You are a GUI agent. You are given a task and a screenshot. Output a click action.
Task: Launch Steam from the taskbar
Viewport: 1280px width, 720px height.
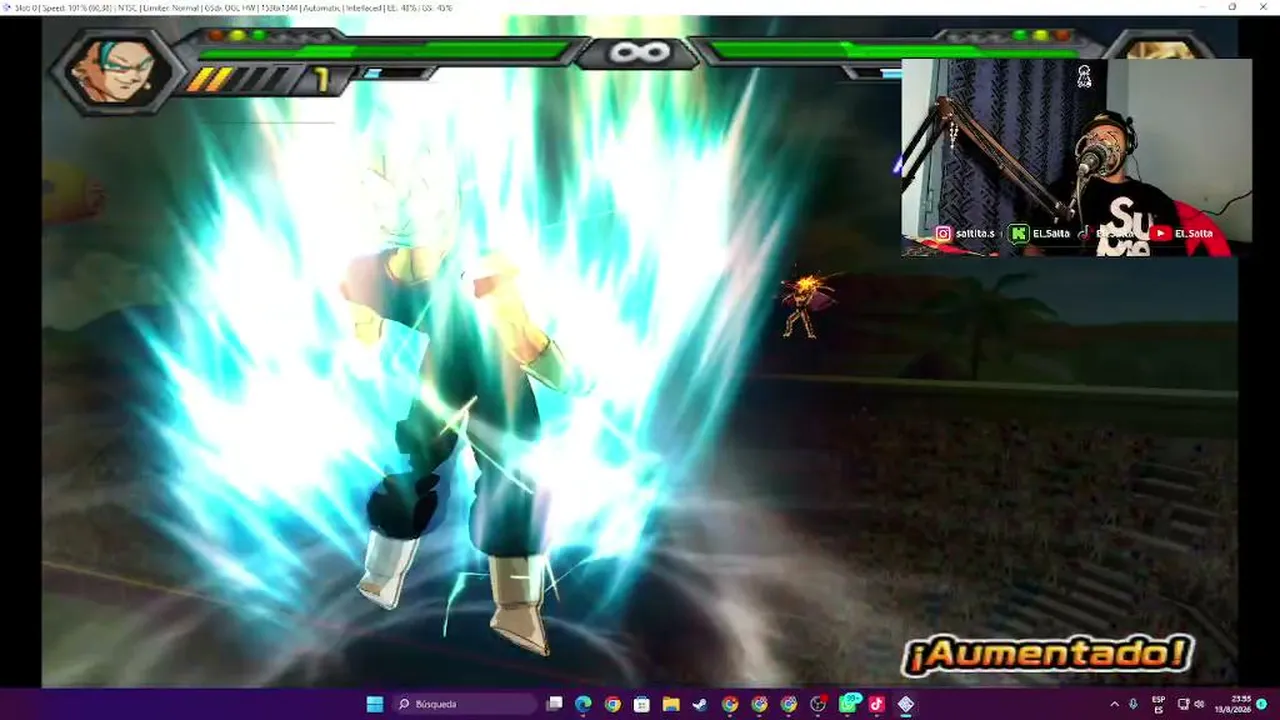click(x=700, y=704)
